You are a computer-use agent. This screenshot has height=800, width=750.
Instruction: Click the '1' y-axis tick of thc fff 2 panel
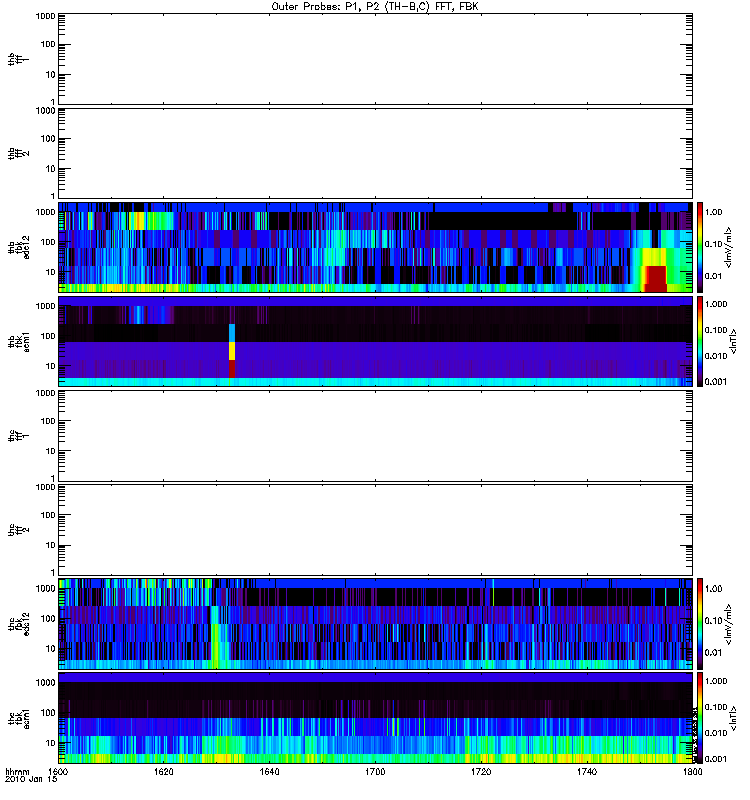(53, 572)
